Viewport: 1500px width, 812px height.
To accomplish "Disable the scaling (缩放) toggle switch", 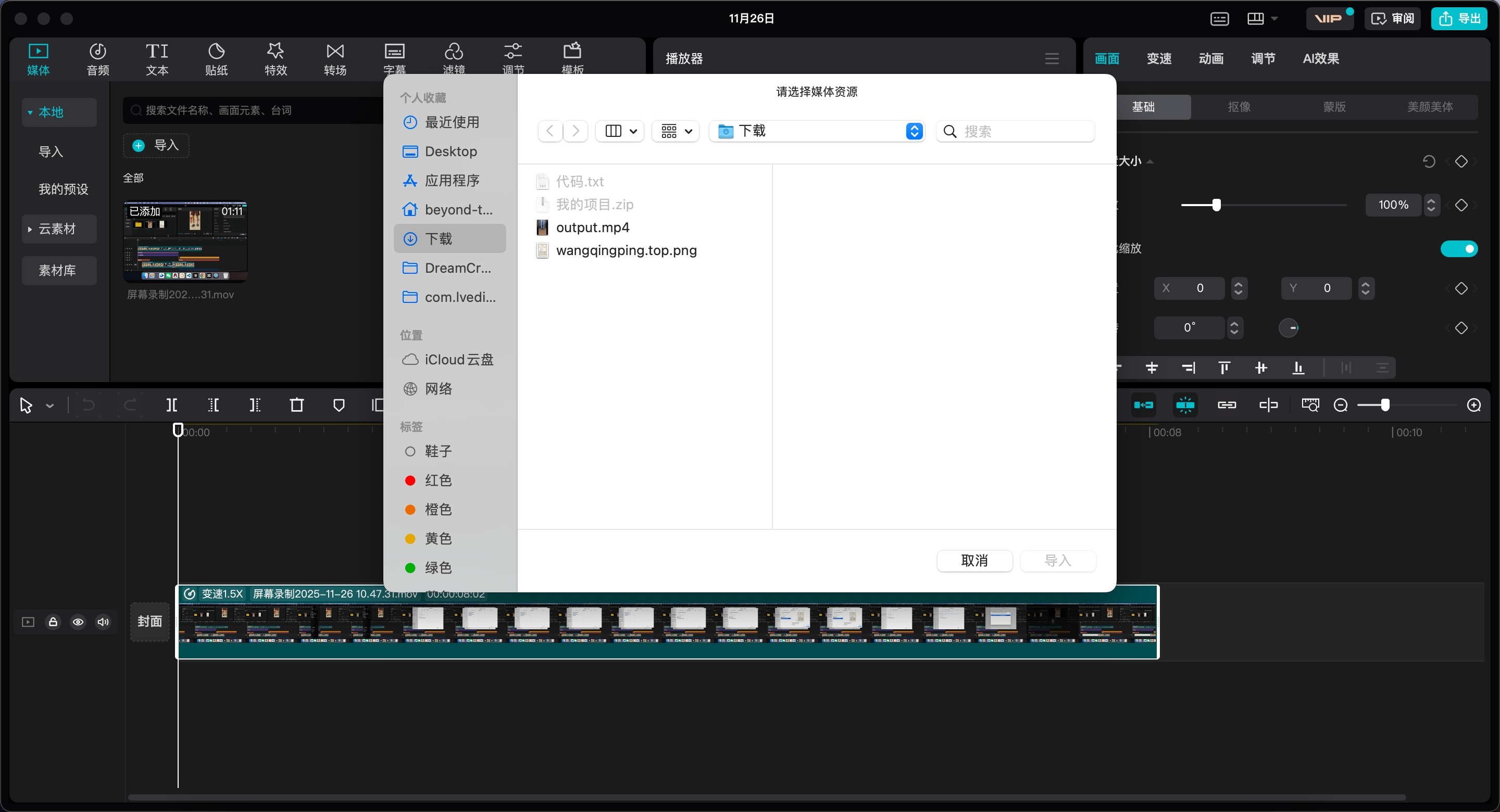I will click(1459, 249).
